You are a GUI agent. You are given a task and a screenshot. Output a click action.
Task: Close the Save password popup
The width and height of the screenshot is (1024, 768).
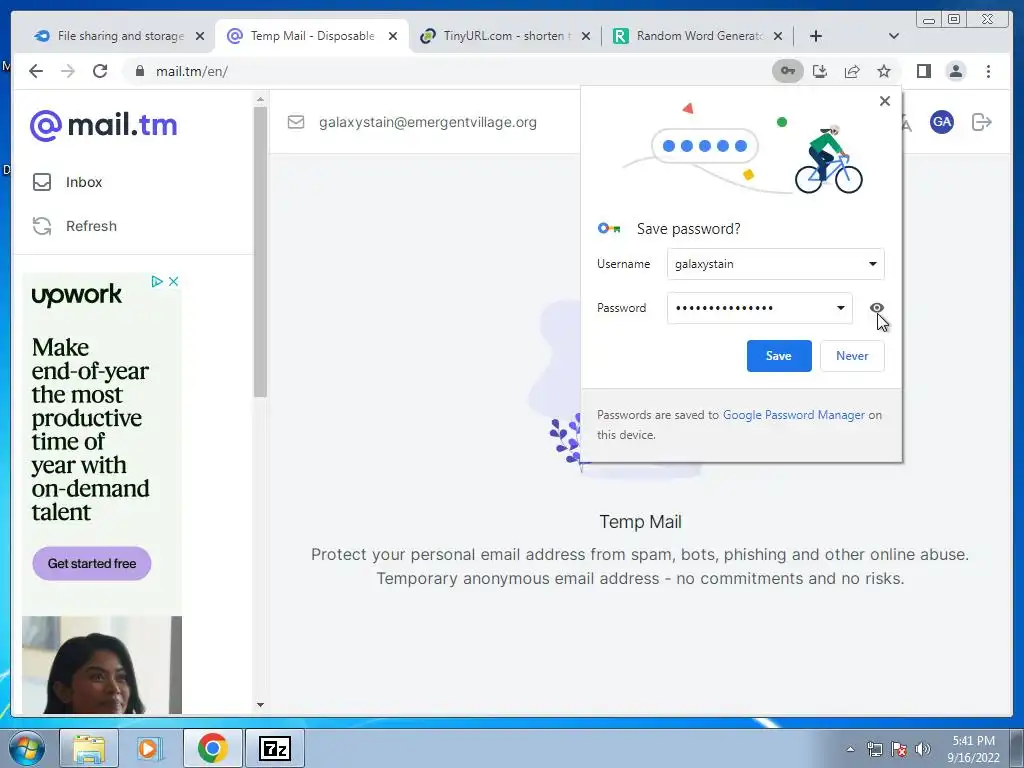884,101
